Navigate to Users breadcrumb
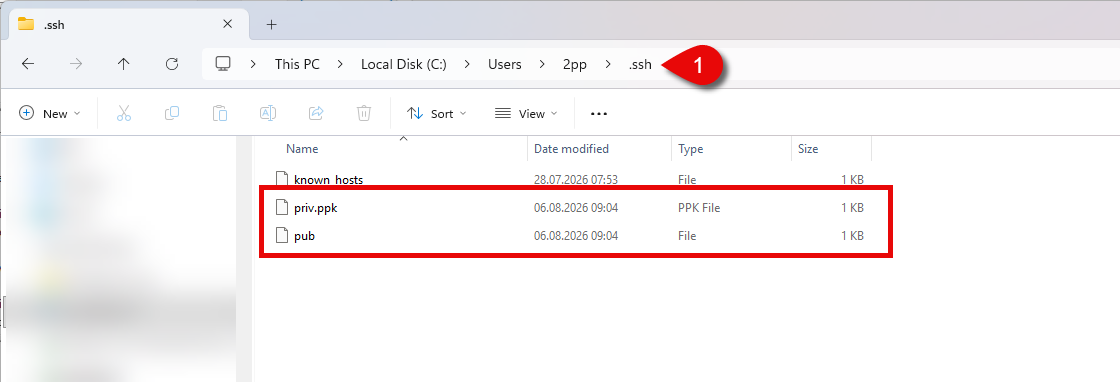The width and height of the screenshot is (1120, 382). click(x=505, y=64)
